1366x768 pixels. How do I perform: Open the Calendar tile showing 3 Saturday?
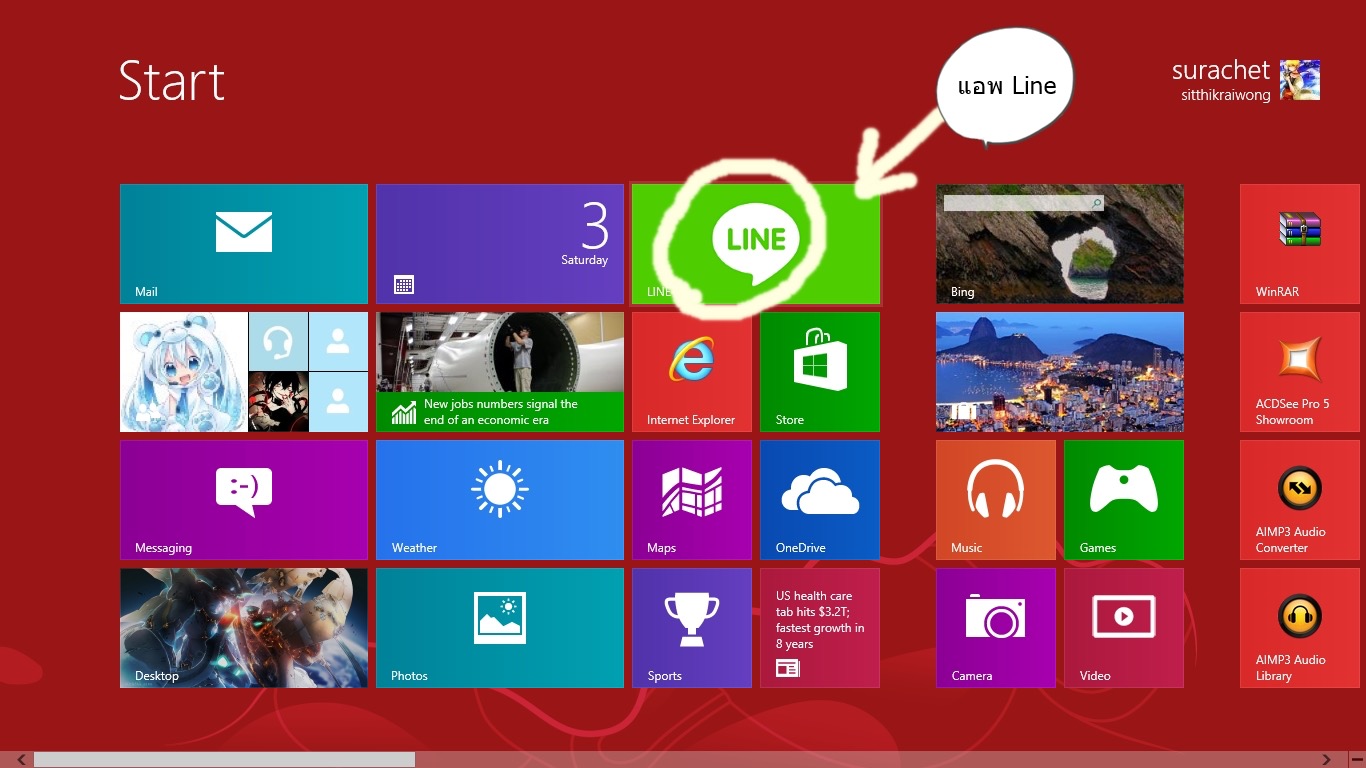click(500, 244)
